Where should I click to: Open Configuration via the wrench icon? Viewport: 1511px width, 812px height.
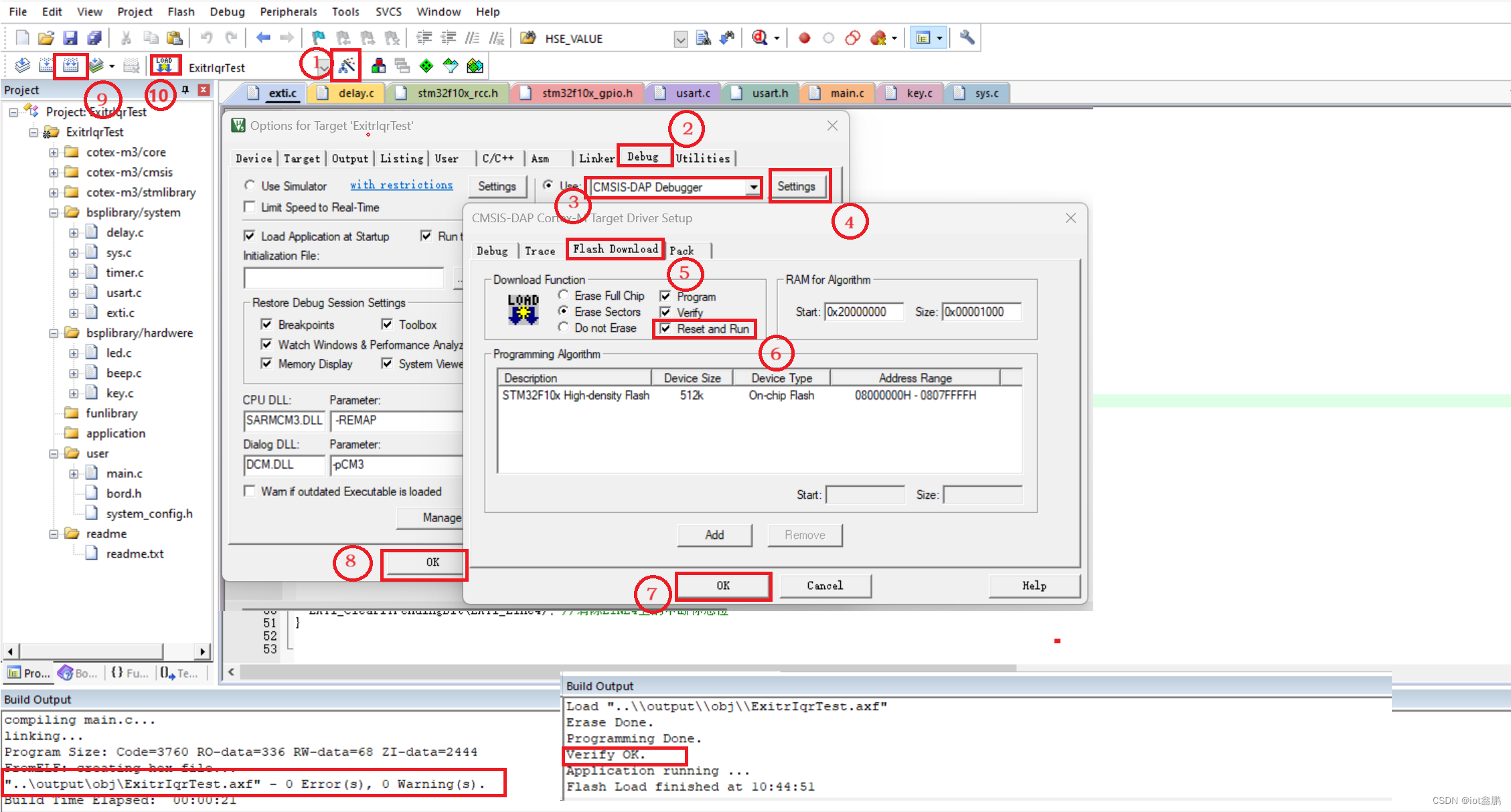967,38
